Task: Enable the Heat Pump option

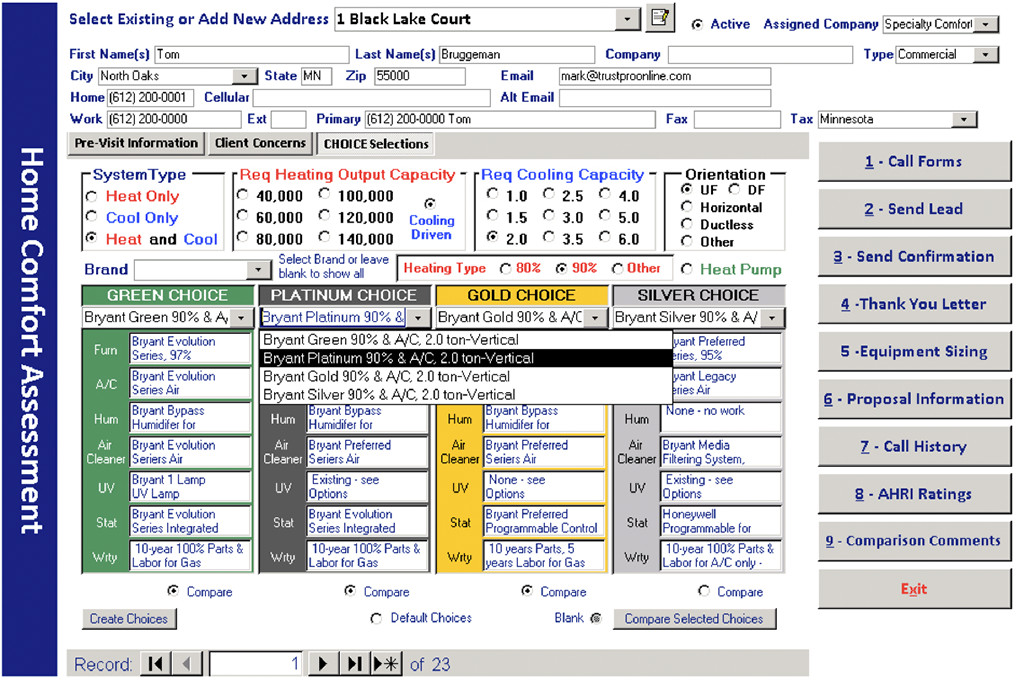Action: tap(686, 268)
